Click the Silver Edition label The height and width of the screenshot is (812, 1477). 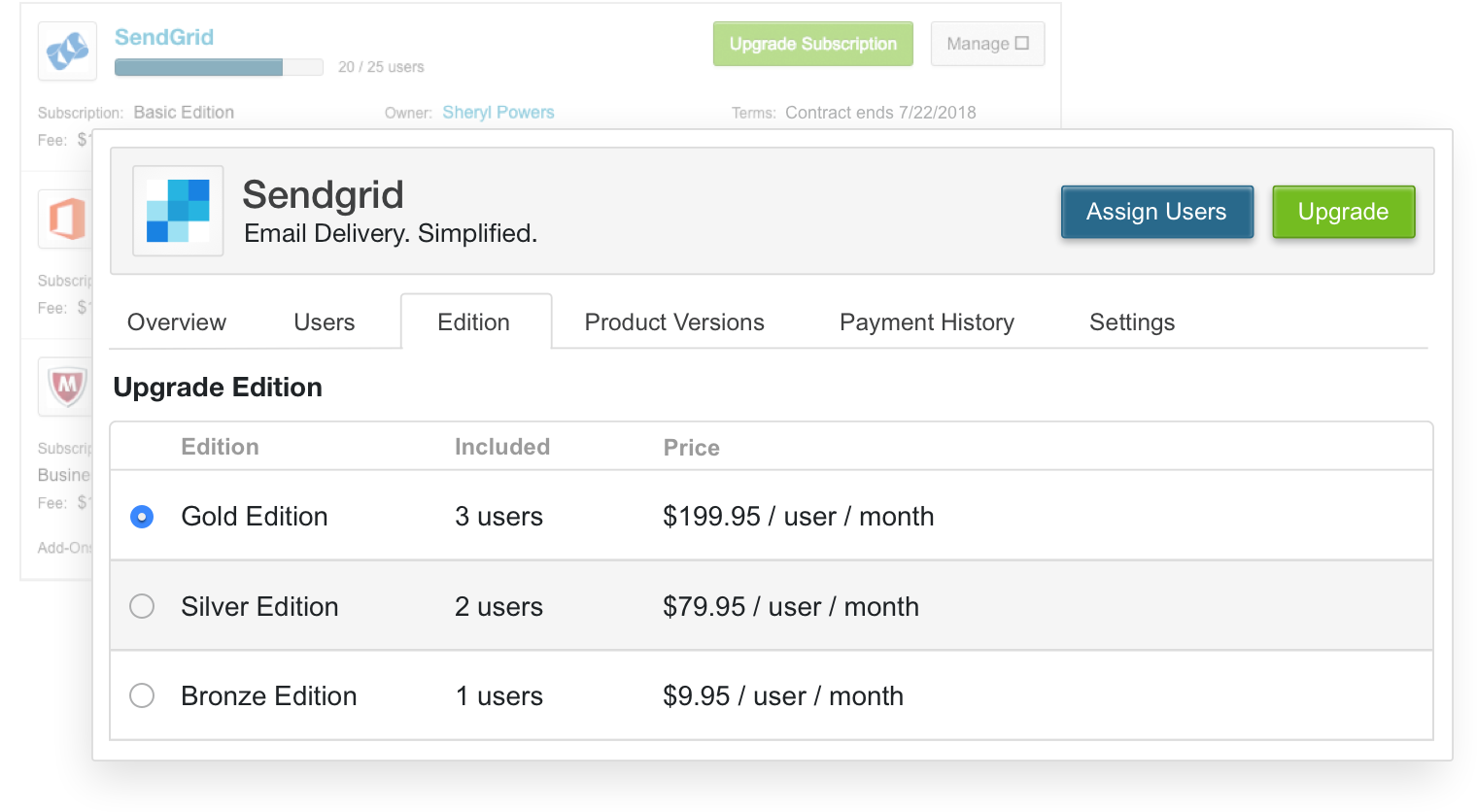tap(259, 606)
